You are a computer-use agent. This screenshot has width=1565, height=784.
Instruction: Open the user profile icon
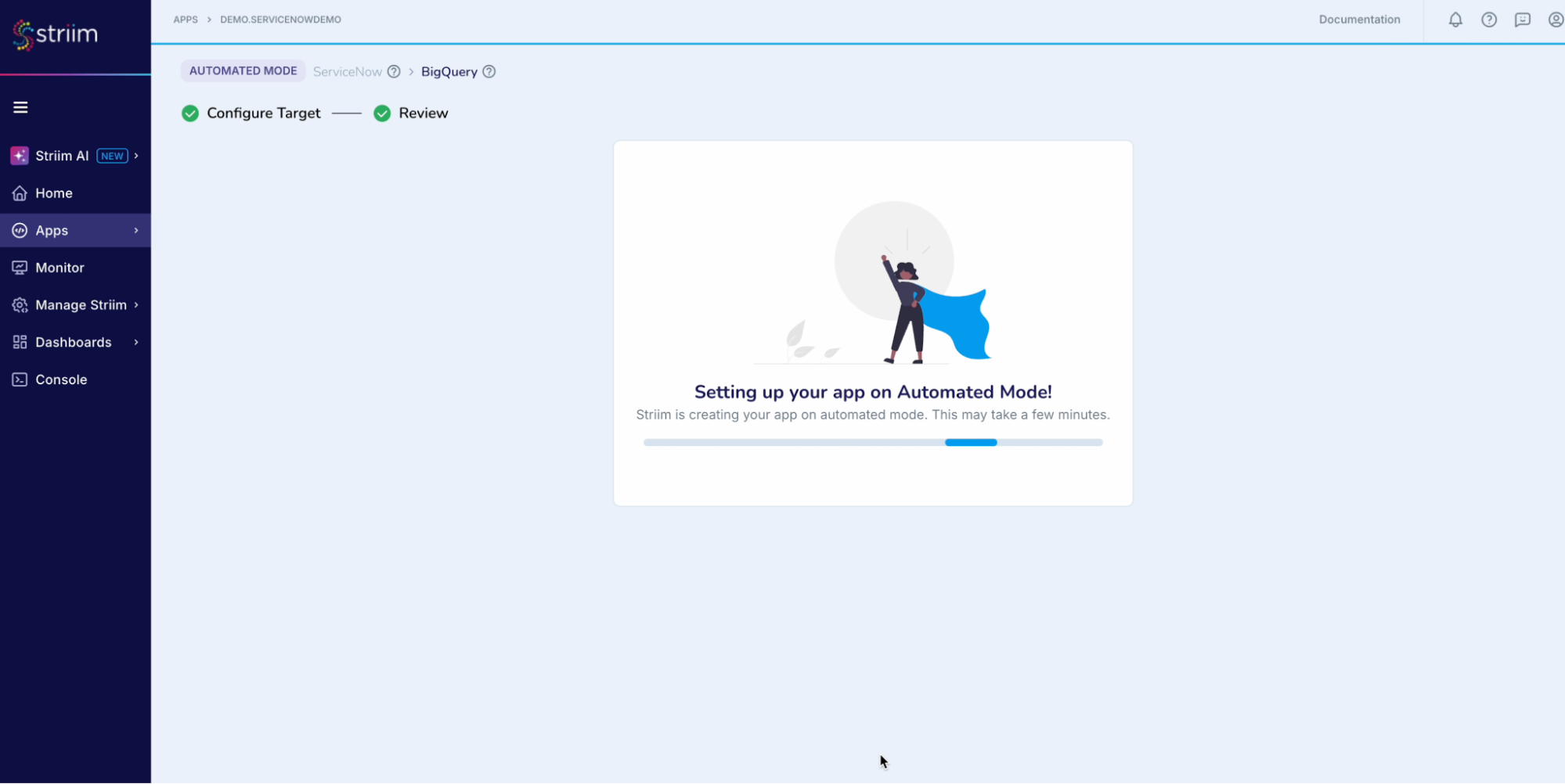coord(1556,20)
